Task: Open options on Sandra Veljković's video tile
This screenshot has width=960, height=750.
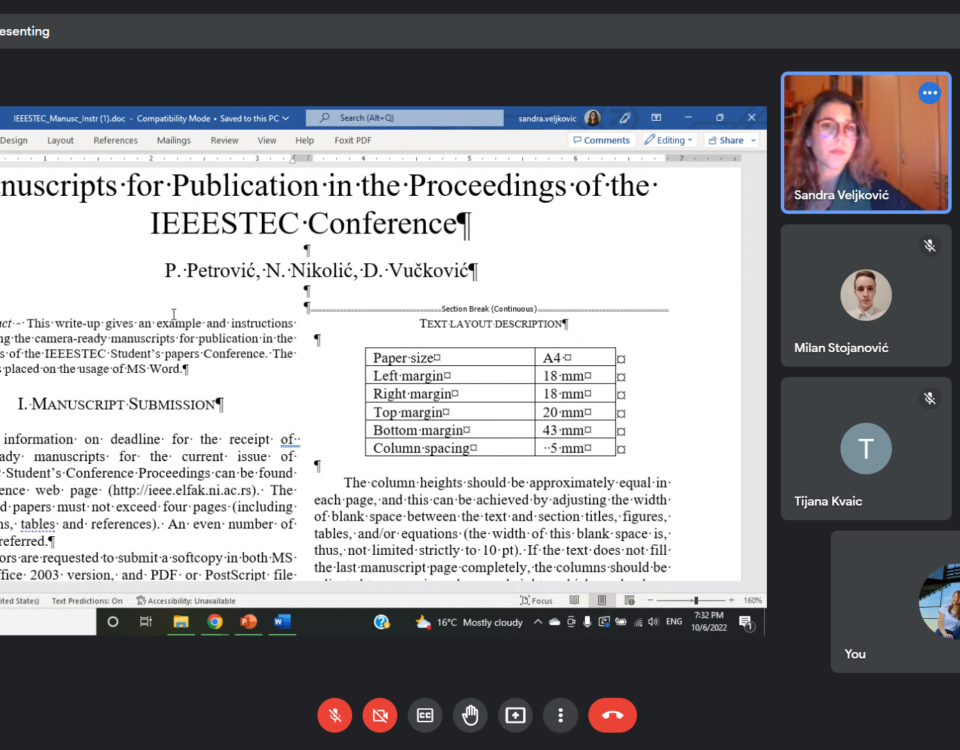Action: click(x=930, y=93)
